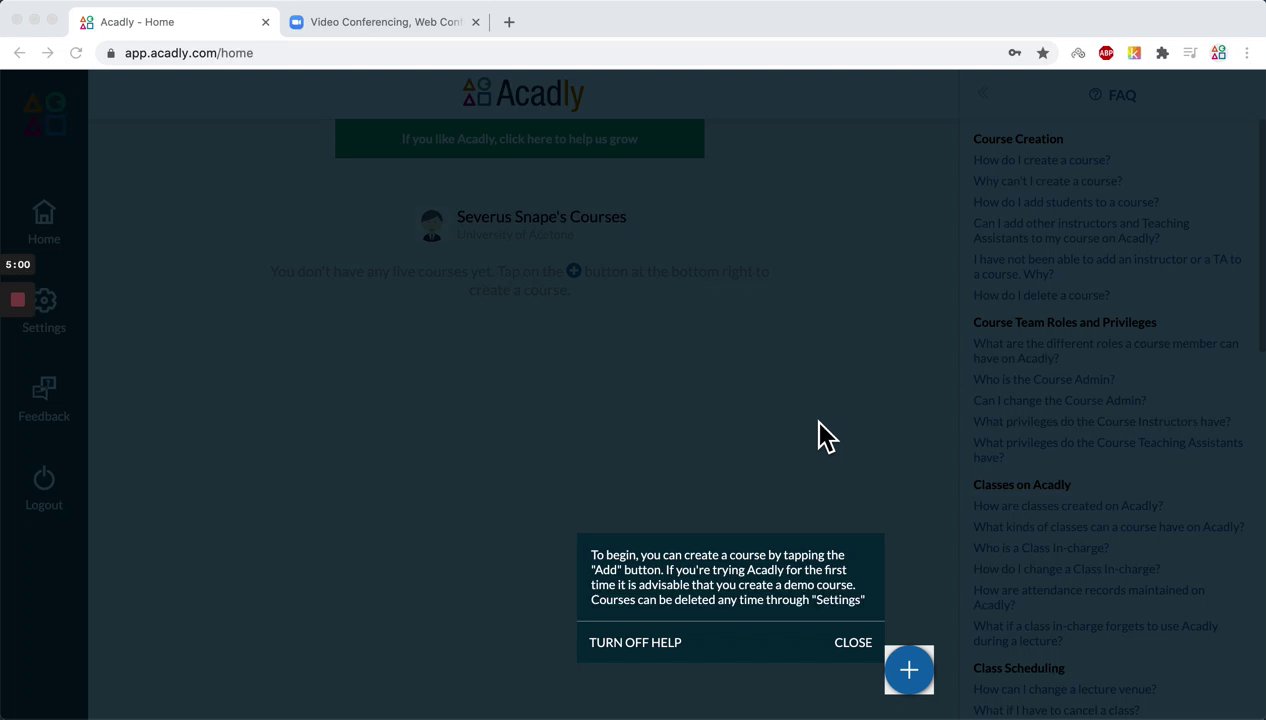Click the blue plus Add course button
The height and width of the screenshot is (720, 1266).
[x=909, y=670]
